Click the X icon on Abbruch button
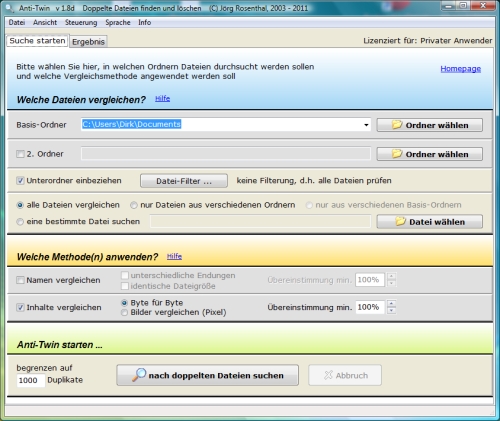This screenshot has height=421, width=500. pyautogui.click(x=328, y=375)
